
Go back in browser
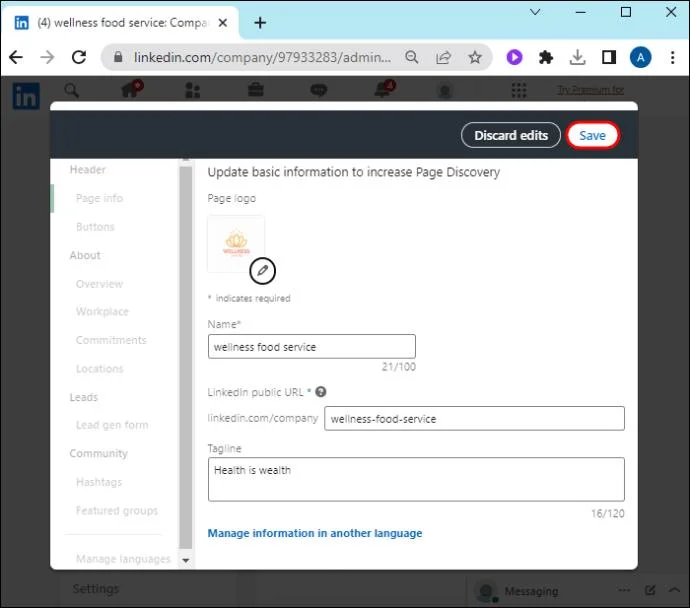pyautogui.click(x=16, y=57)
